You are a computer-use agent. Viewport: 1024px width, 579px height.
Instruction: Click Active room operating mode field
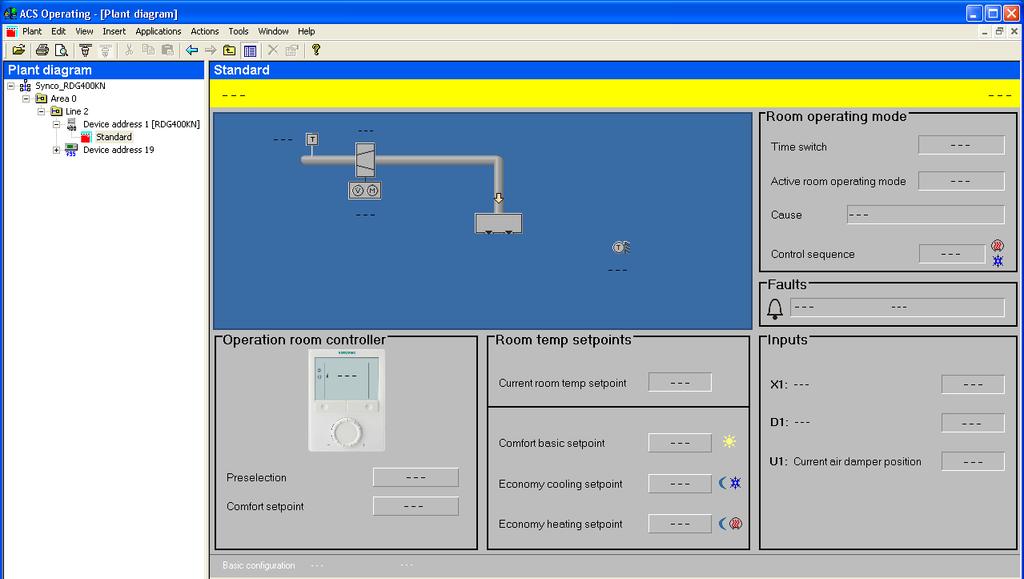pos(961,181)
